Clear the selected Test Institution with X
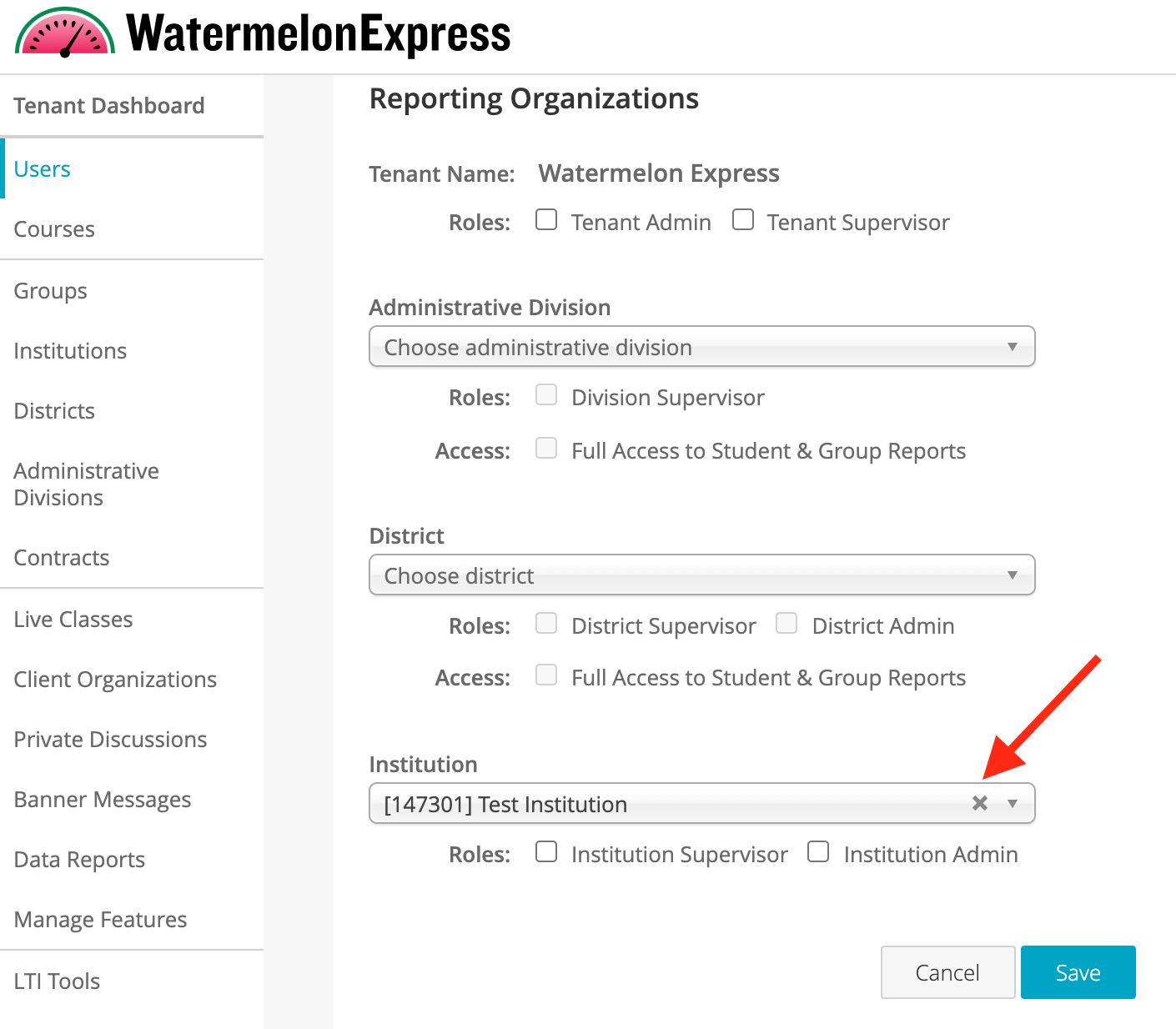The height and width of the screenshot is (1029, 1176). (980, 803)
